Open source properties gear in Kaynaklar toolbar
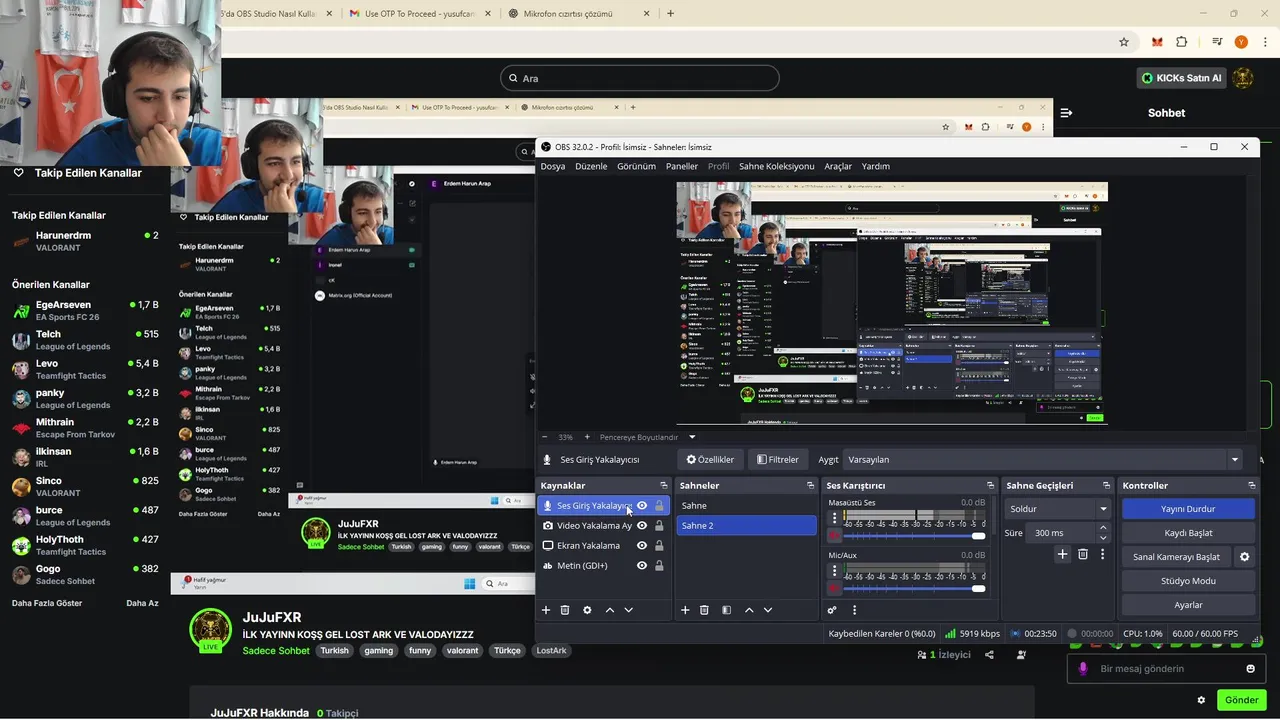1280x720 pixels. [x=587, y=610]
